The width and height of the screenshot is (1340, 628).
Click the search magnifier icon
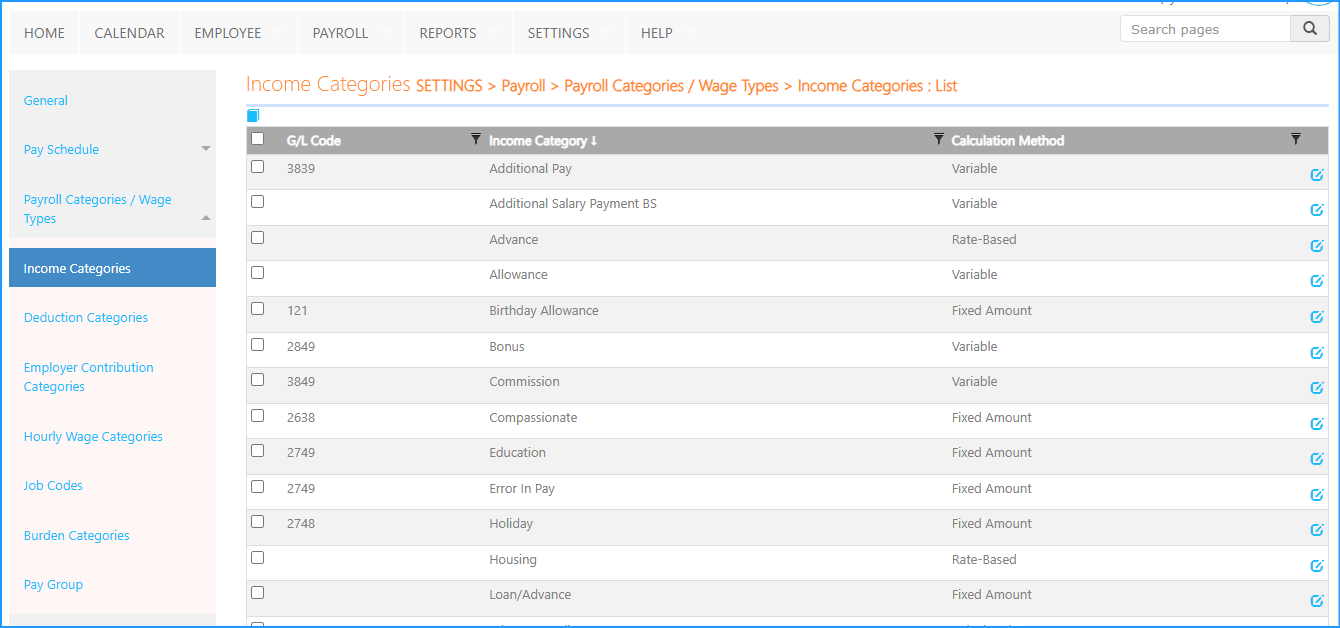(x=1309, y=30)
